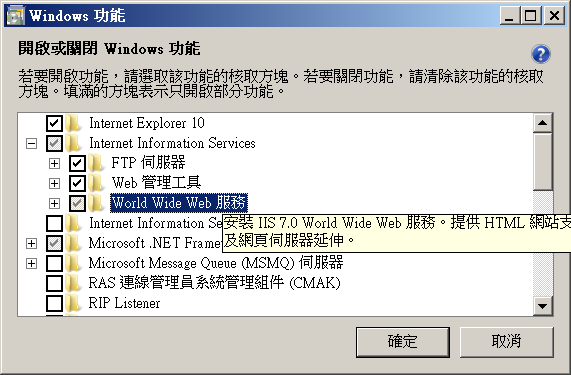Click the scrollbar down arrow in feature list
Image resolution: width=571 pixels, height=375 pixels.
pyautogui.click(x=543, y=306)
